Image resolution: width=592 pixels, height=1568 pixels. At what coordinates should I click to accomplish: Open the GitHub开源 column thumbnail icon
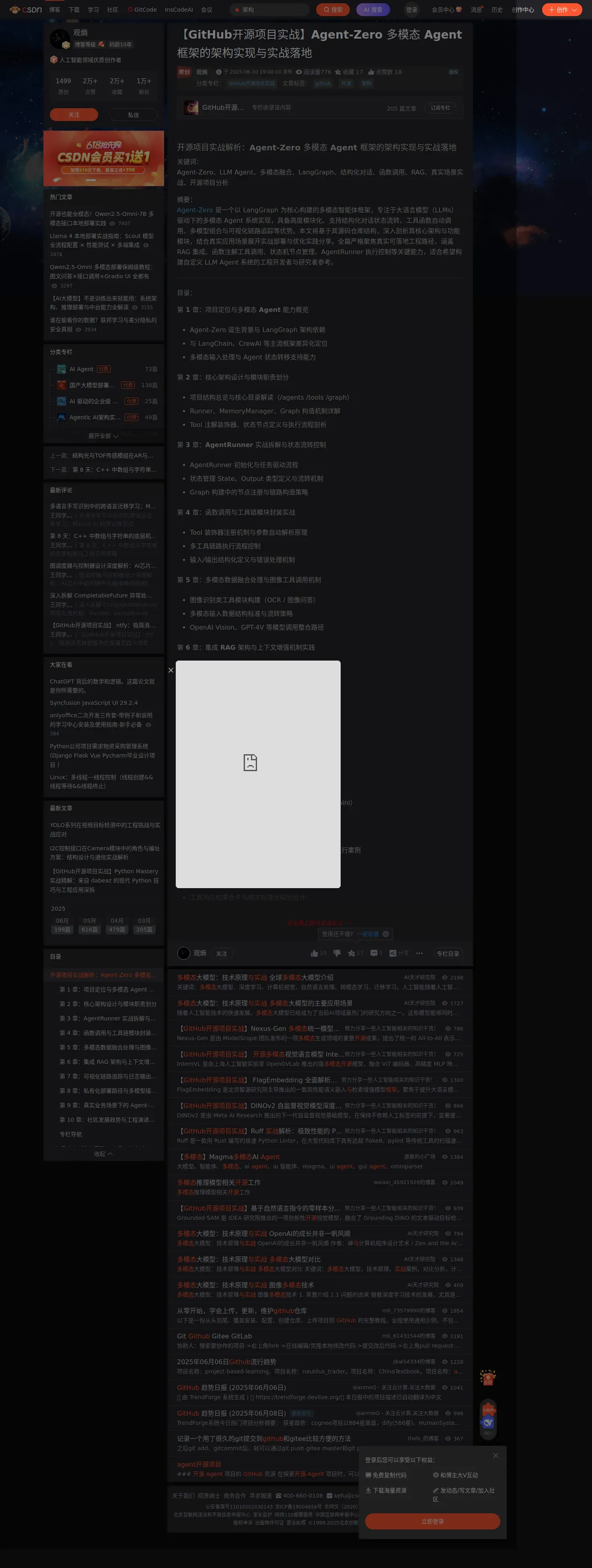[191, 108]
